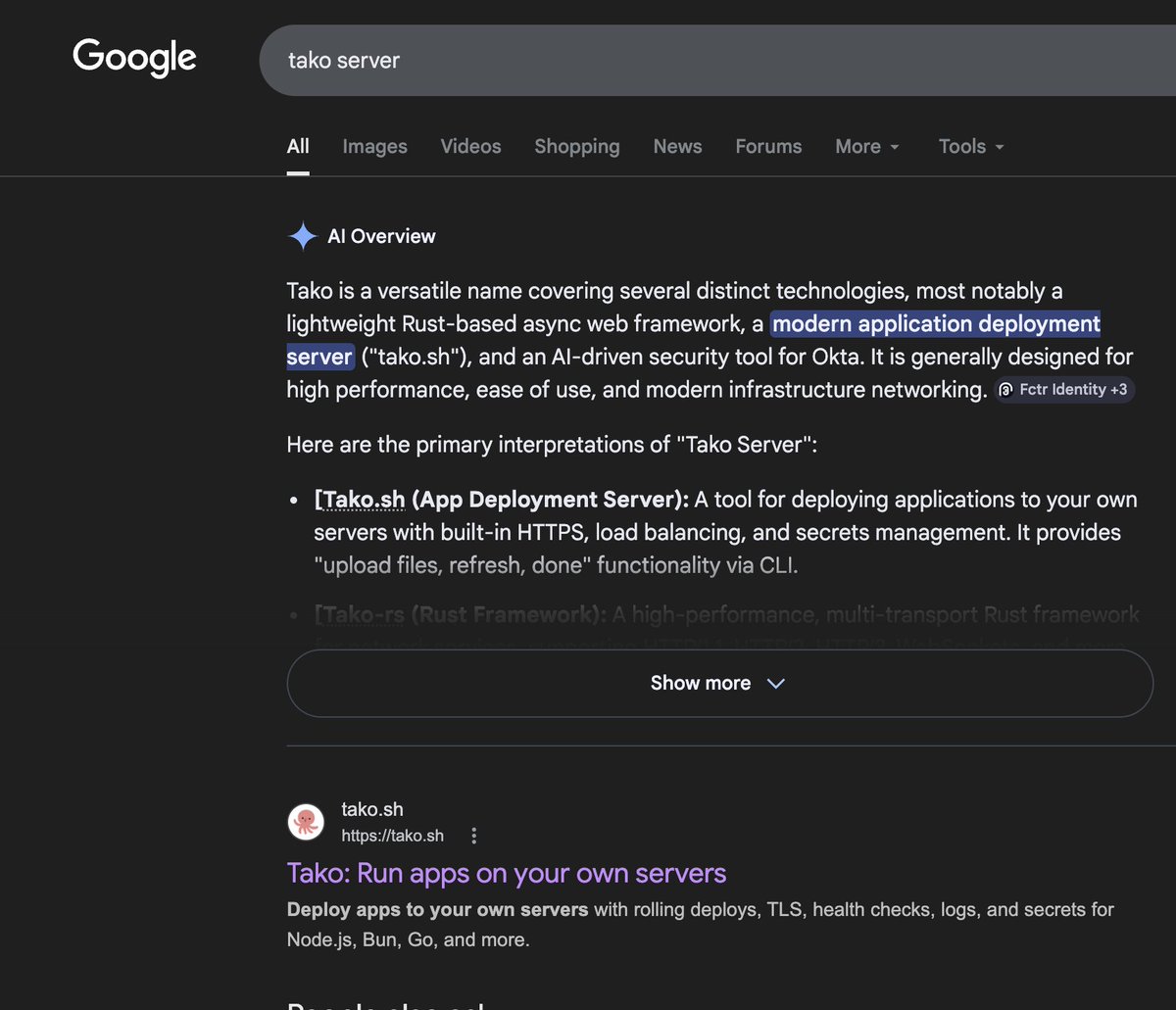Click the 'Deploy apps to your own servers' snippet
This screenshot has height=1010, width=1176.
click(x=437, y=909)
